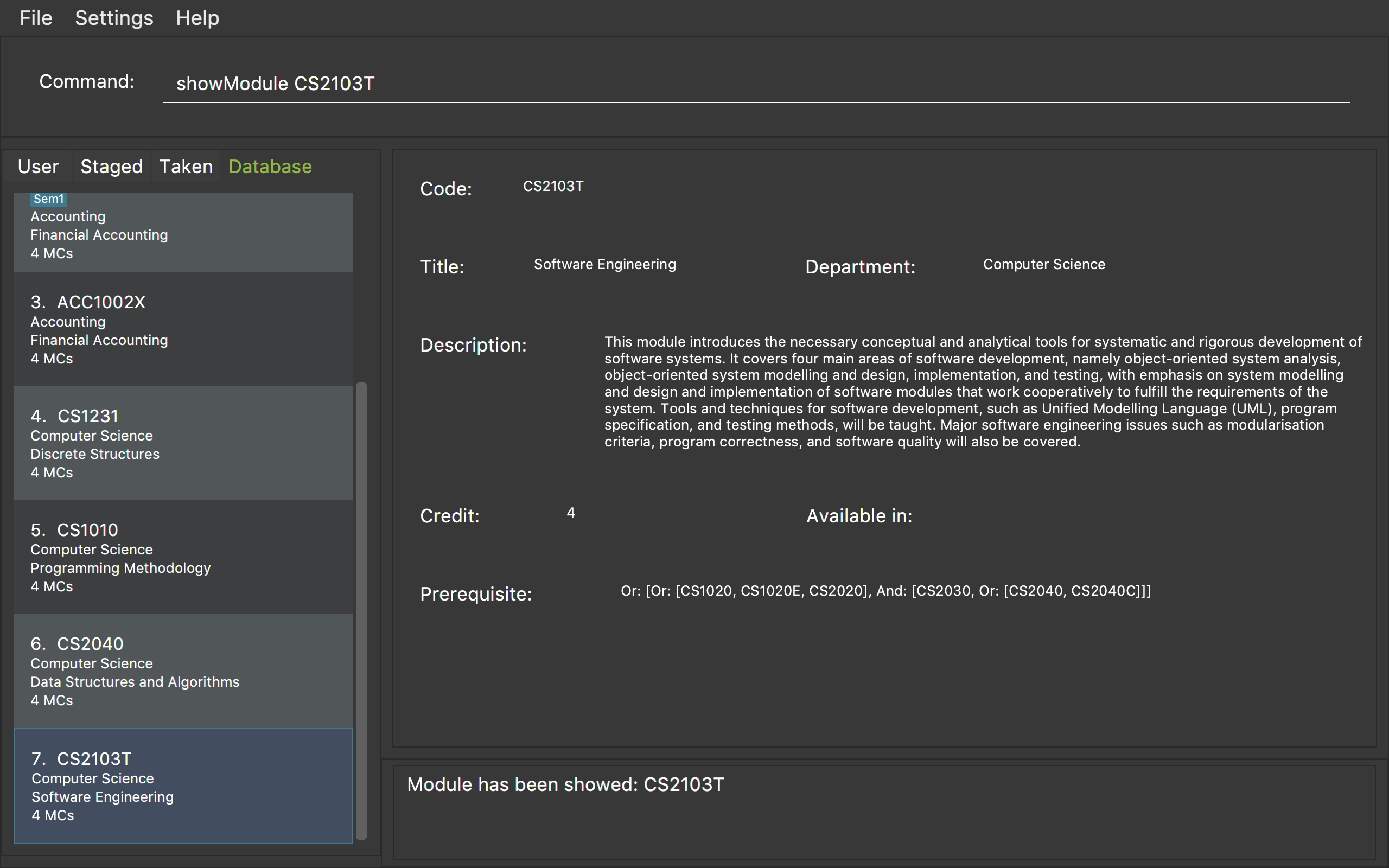
Task: Click the Command label
Action: coord(87,81)
